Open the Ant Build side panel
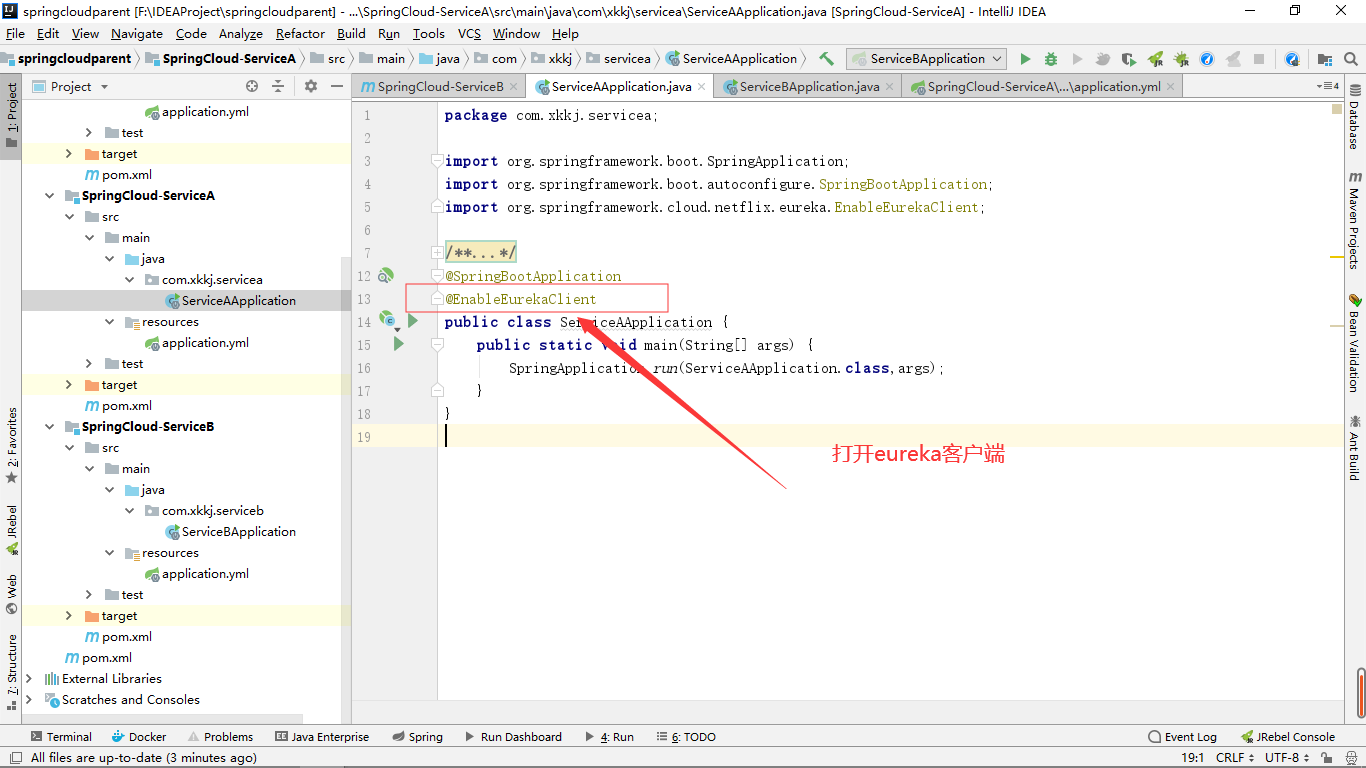Viewport: 1366px width, 768px height. [x=1355, y=448]
